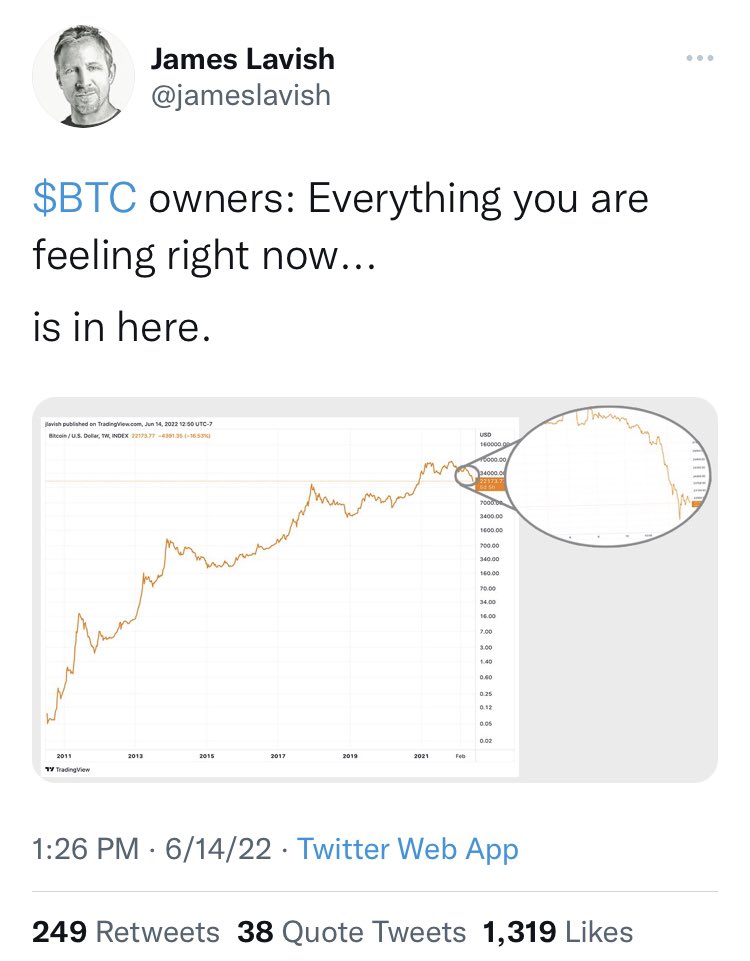Viewport: 750px width, 961px height.
Task: Click the @jameslavish handle
Action: 240,96
